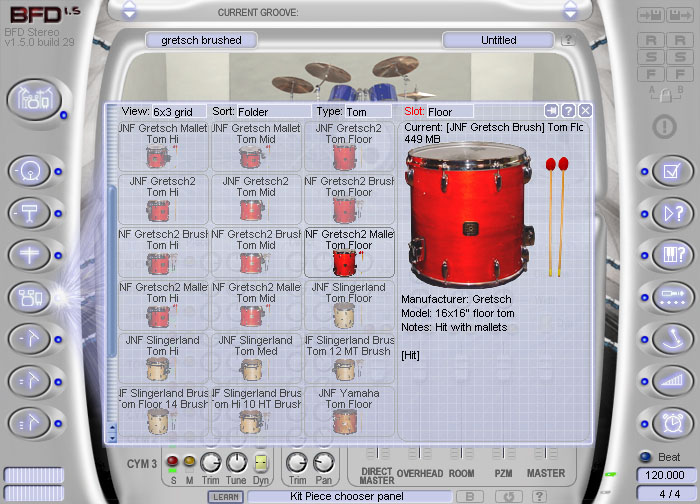Viewport: 700px width, 504px height.
Task: Toggle the A/B lock icon
Action: 665,95
